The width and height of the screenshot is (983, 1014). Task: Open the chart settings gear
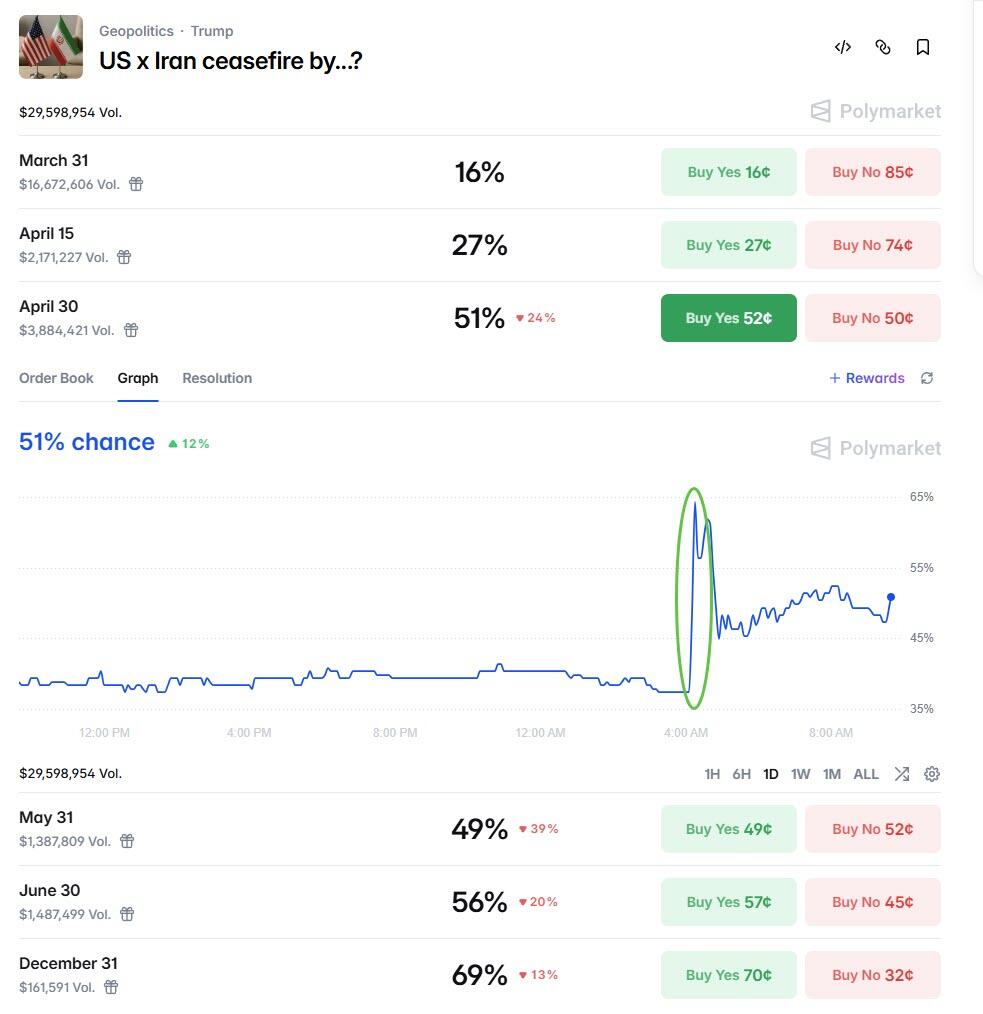coord(932,774)
